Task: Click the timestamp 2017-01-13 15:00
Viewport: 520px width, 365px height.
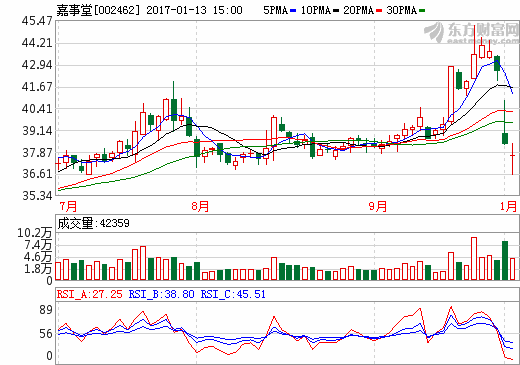Action: (x=194, y=10)
